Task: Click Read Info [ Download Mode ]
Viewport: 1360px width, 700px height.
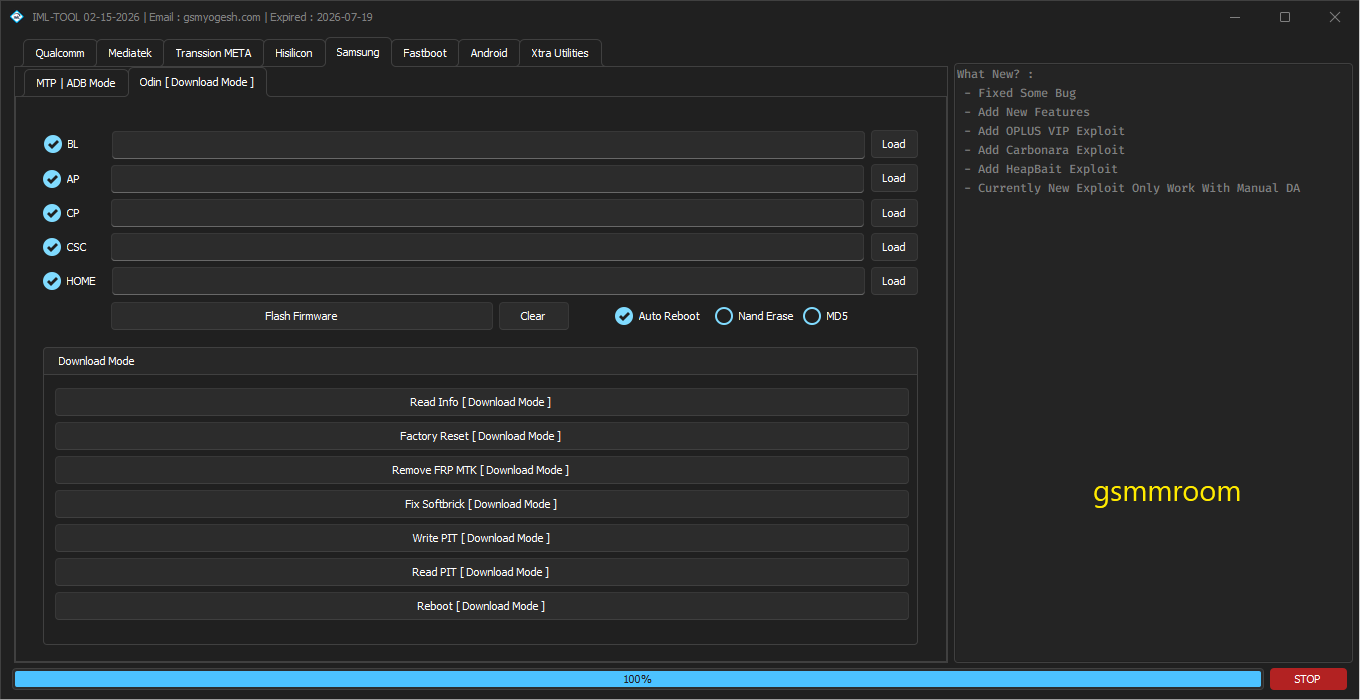Action: [481, 402]
